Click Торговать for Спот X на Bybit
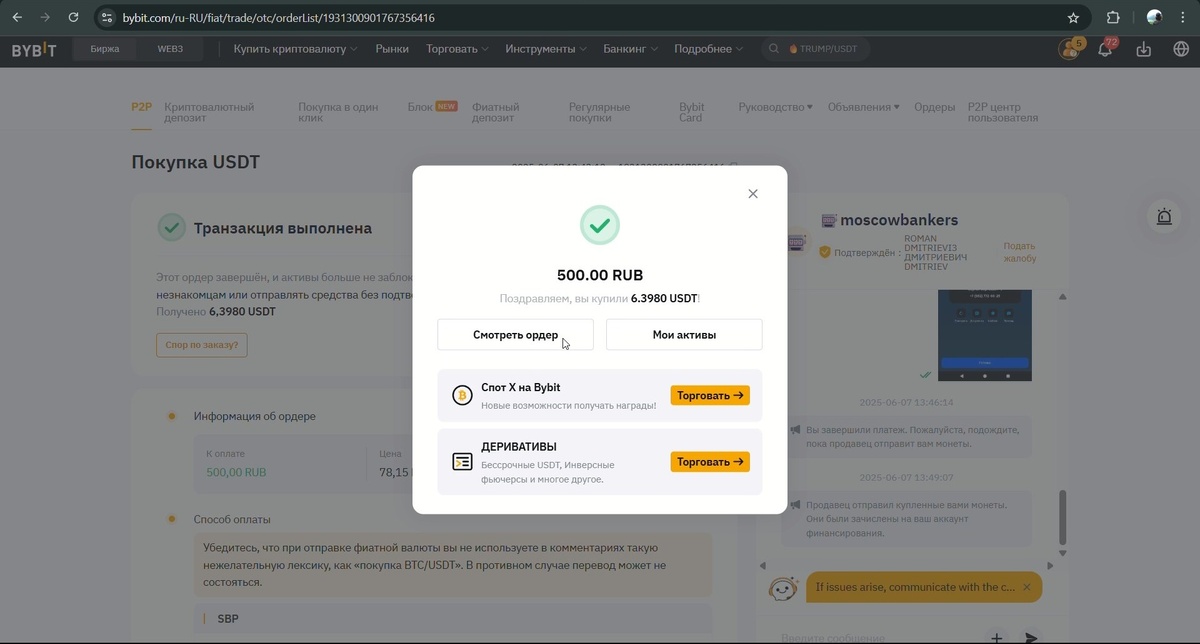Viewport: 1200px width, 644px height. coord(710,395)
